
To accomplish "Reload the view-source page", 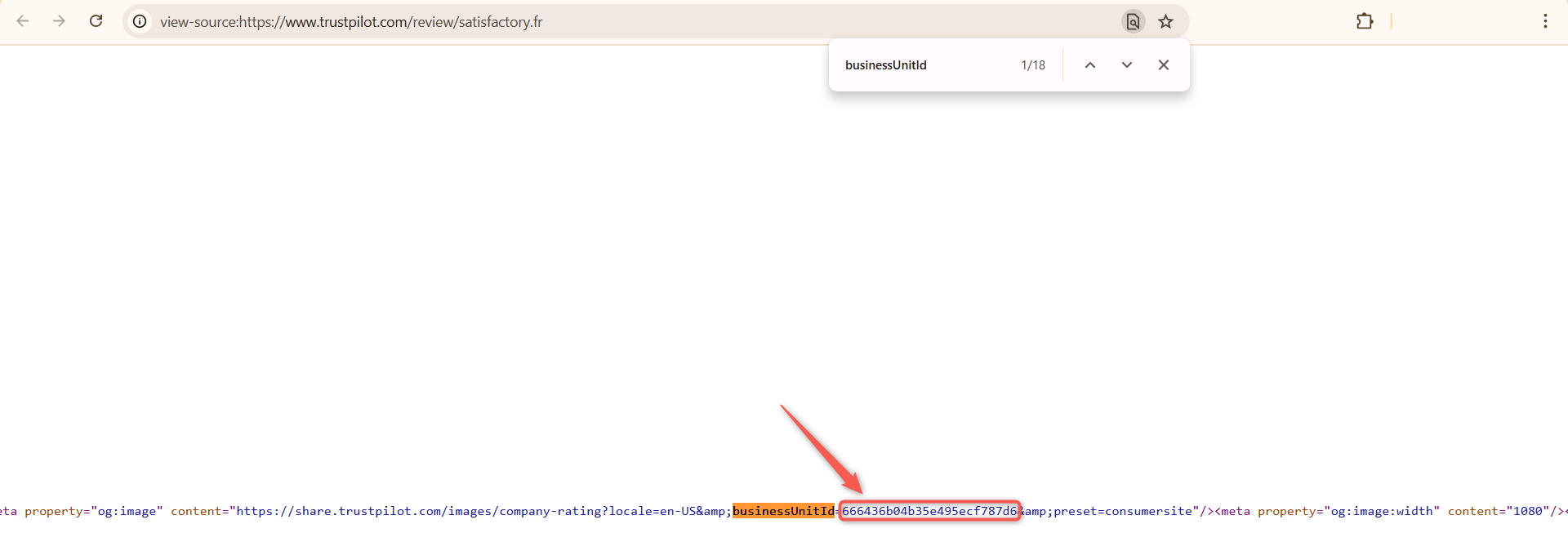I will click(x=96, y=21).
